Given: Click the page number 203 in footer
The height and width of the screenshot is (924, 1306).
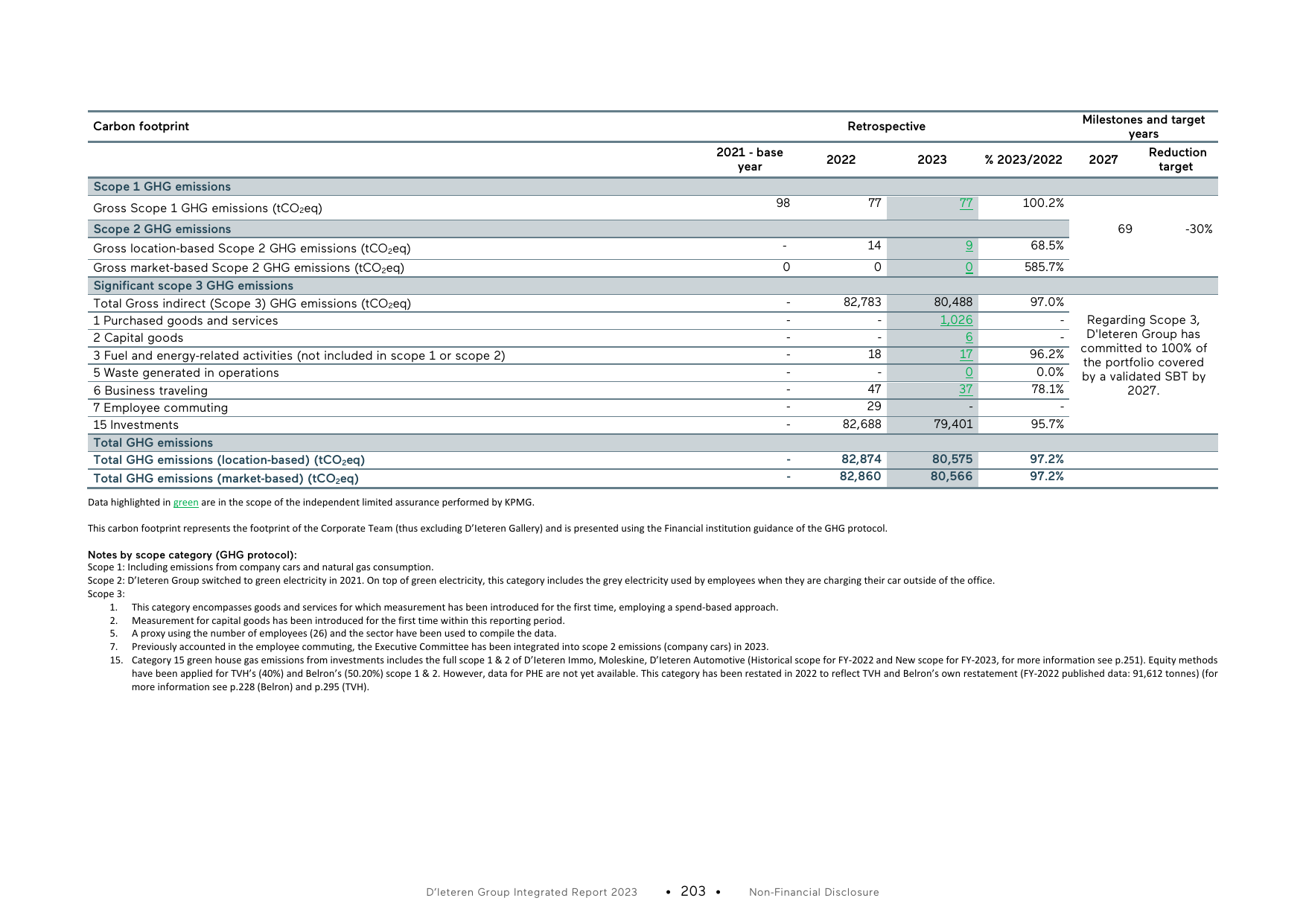Looking at the screenshot, I should (x=693, y=891).
